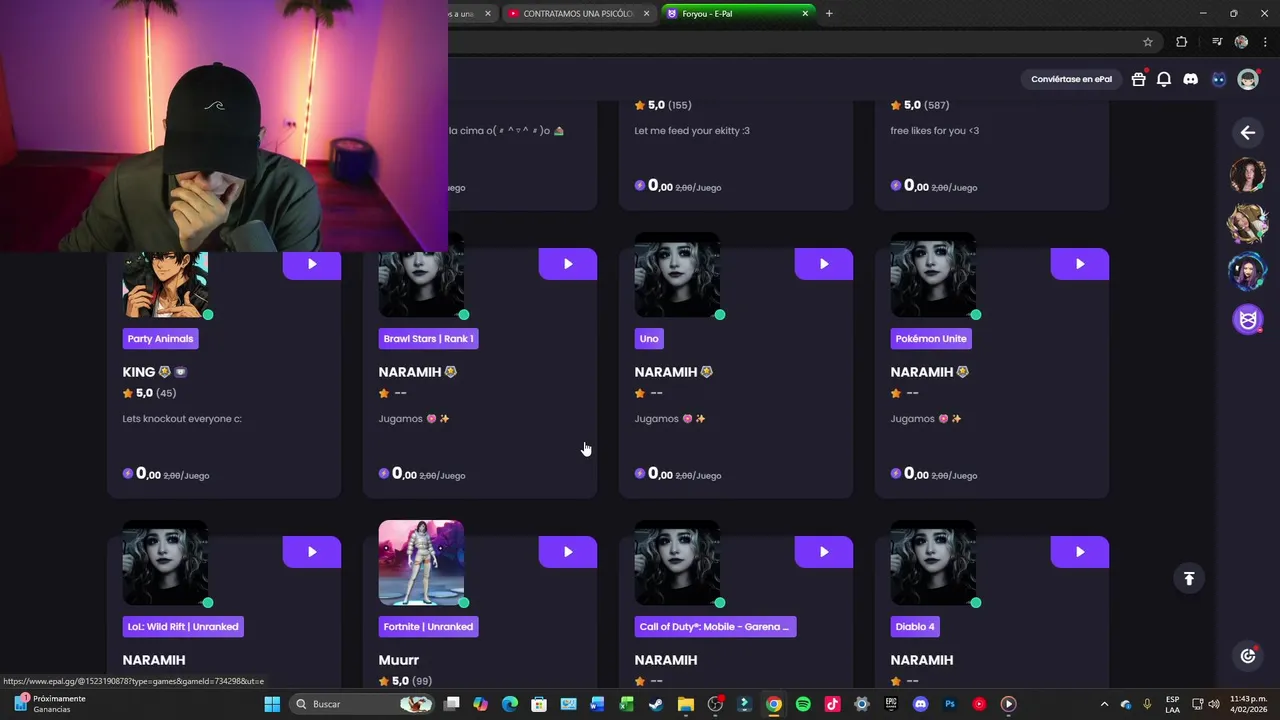Screen dimensions: 1280x720
Task: Open Chrome media controls icon
Action: (x=1217, y=42)
